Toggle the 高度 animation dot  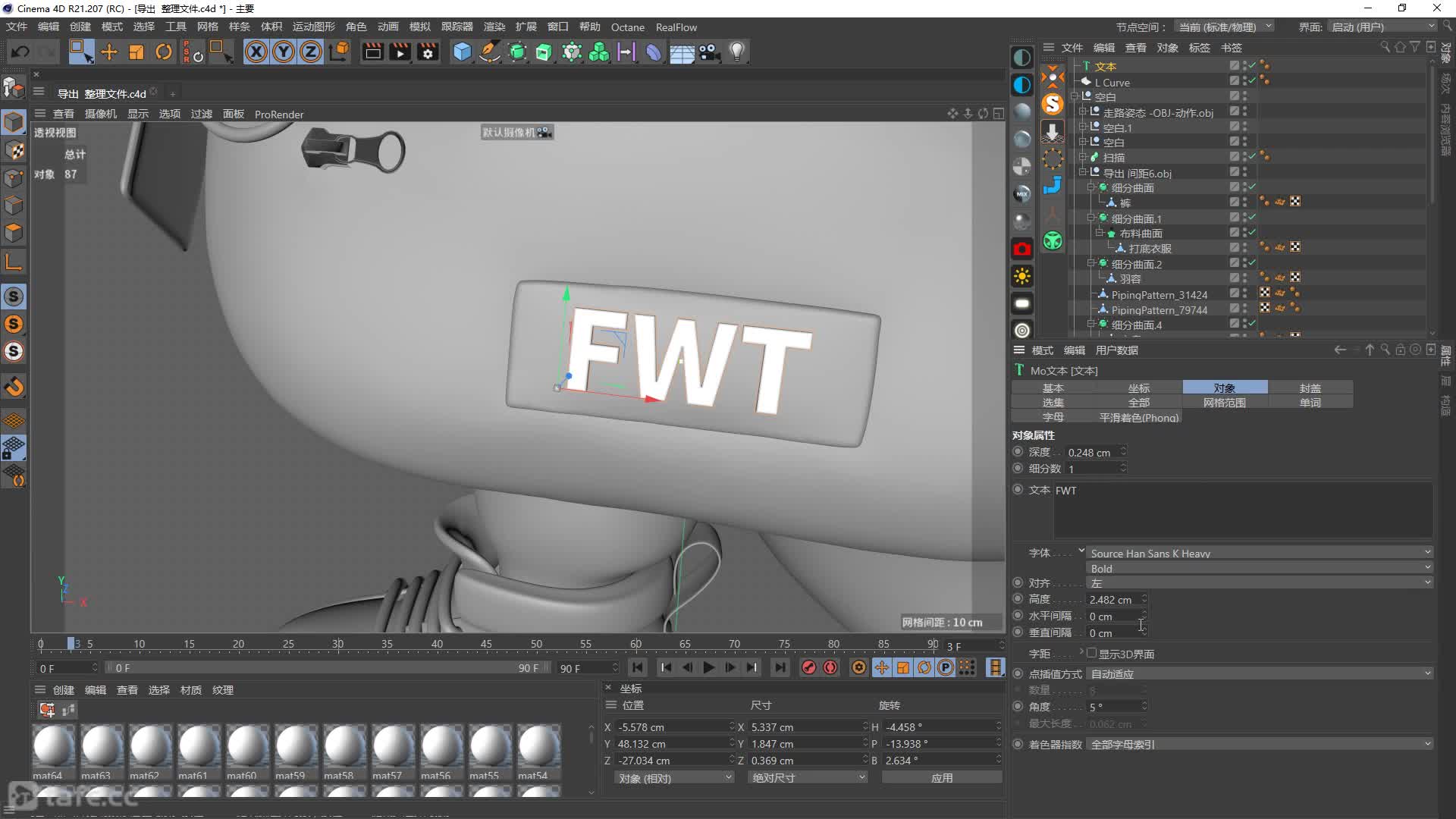pyautogui.click(x=1018, y=599)
